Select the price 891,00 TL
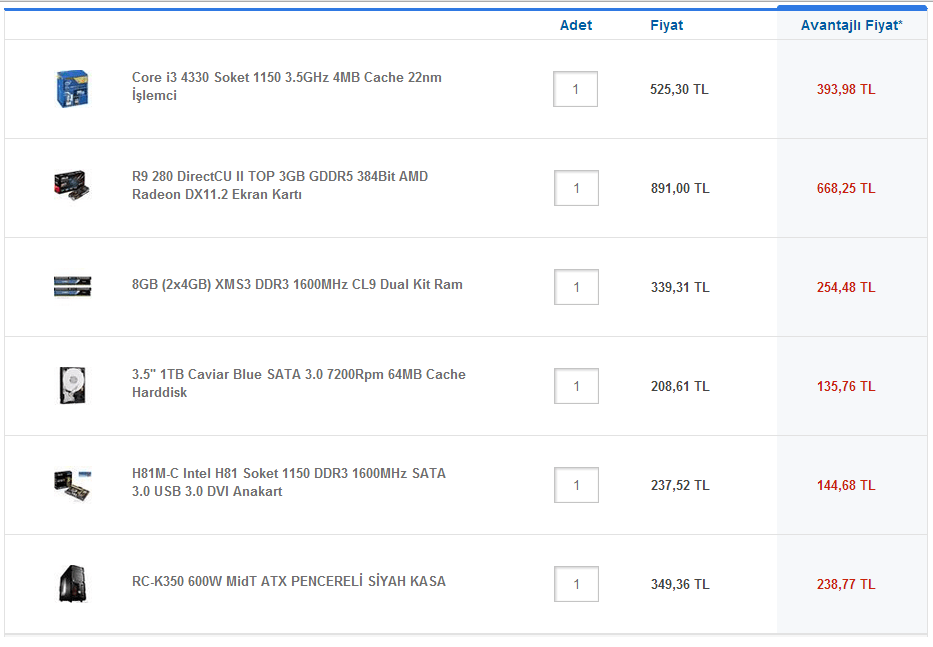This screenshot has height=647, width=933. click(x=680, y=188)
